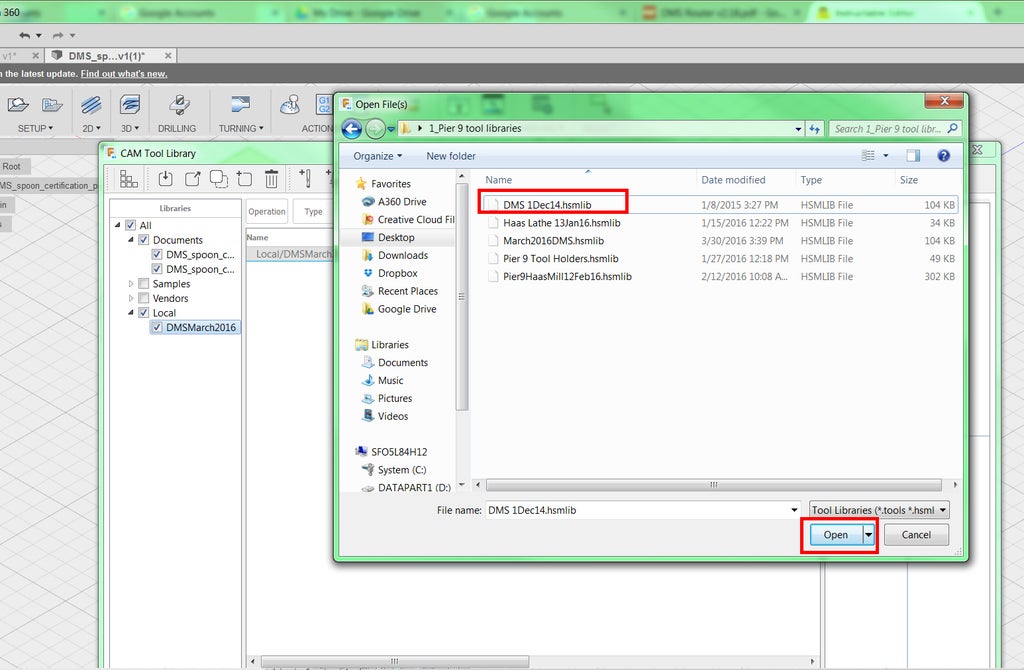Screen dimensions: 1024x670
Task: Click the change view icon in Open File dialog
Action: pyautogui.click(x=868, y=155)
